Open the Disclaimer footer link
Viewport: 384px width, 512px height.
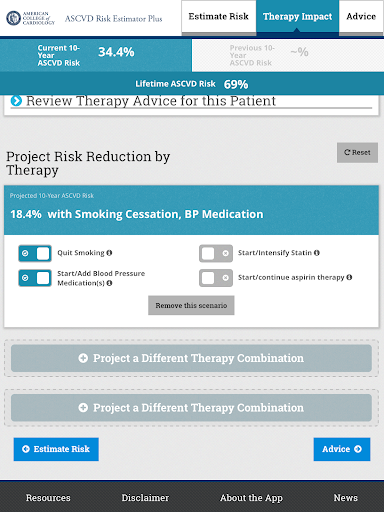[x=145, y=498]
